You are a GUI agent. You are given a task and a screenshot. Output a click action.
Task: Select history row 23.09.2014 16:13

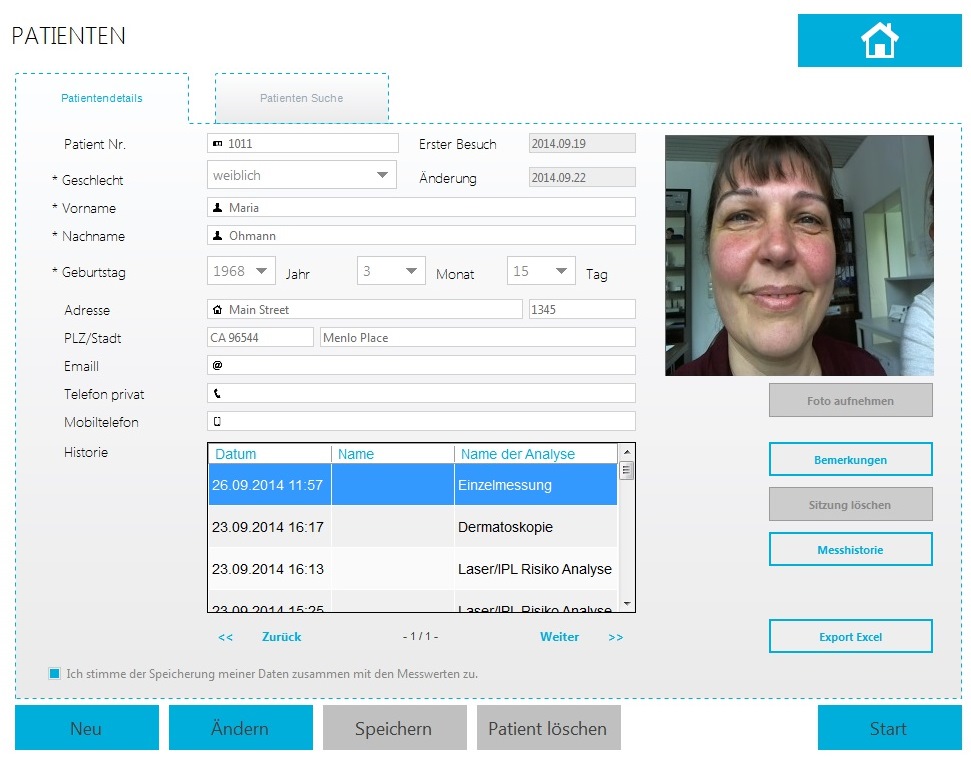(x=413, y=569)
